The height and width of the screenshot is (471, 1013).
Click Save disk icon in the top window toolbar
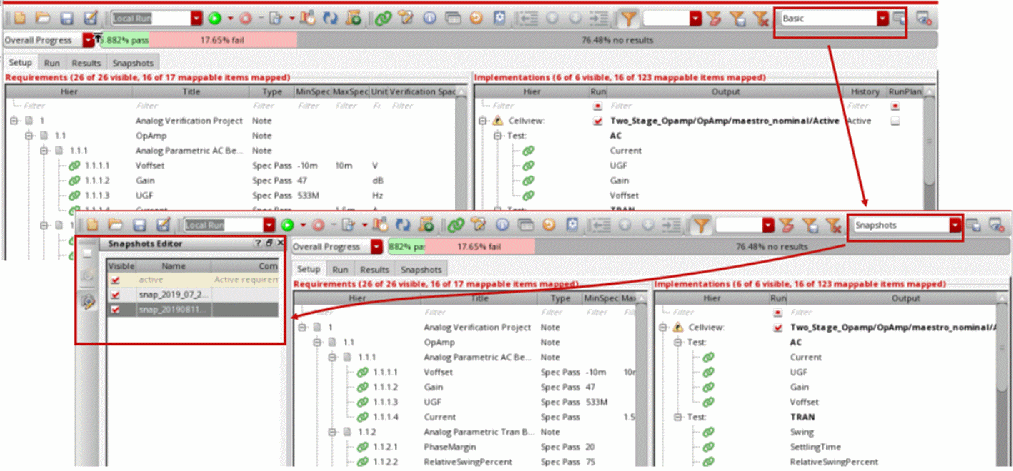(x=67, y=19)
